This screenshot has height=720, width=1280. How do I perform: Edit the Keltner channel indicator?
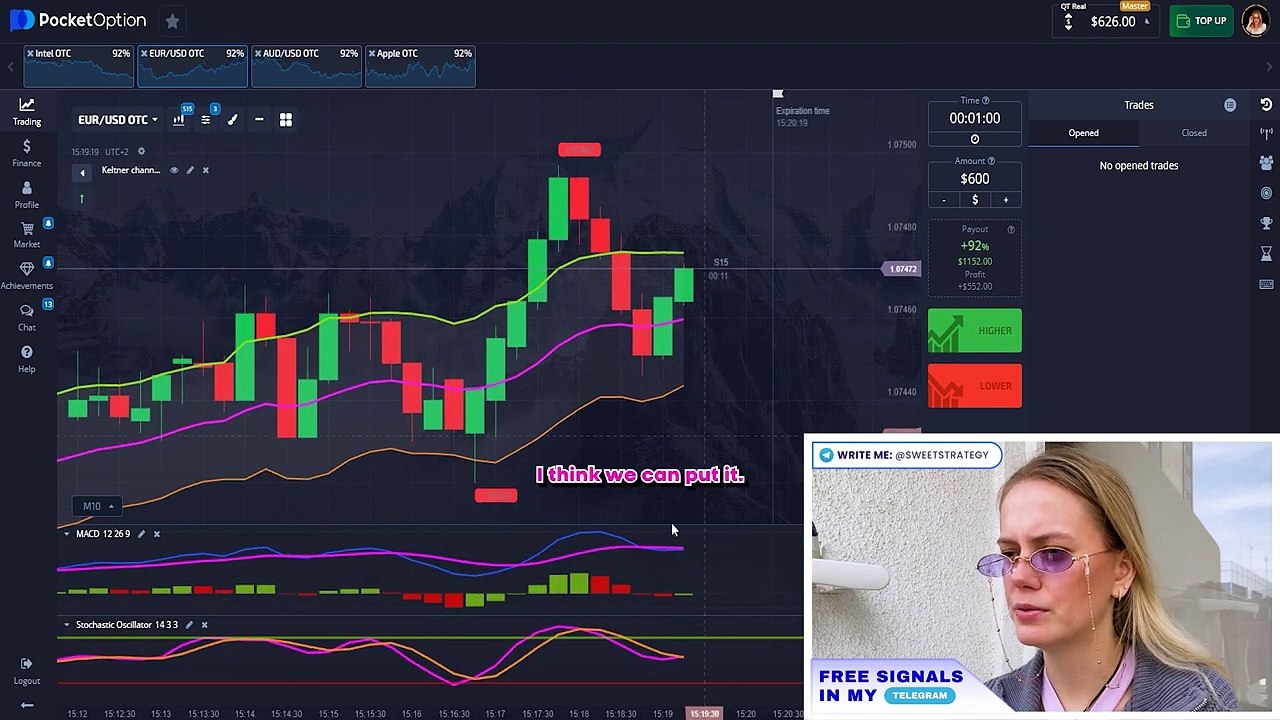190,170
